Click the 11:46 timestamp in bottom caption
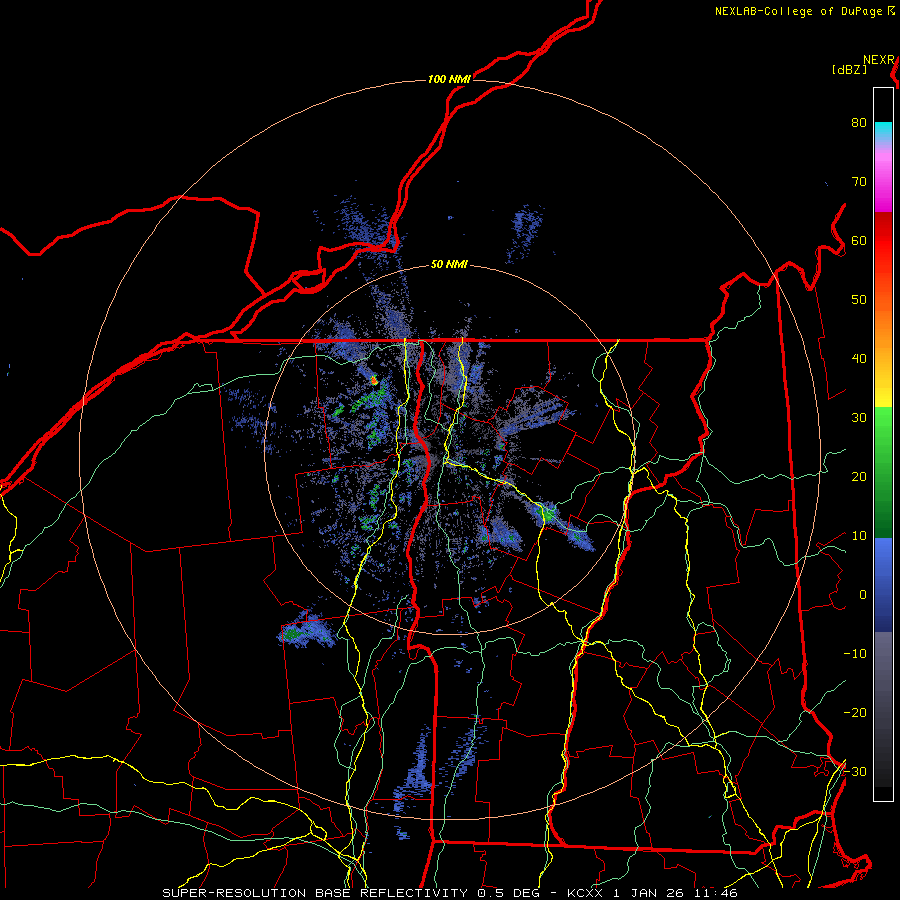Image resolution: width=900 pixels, height=900 pixels. [715, 893]
